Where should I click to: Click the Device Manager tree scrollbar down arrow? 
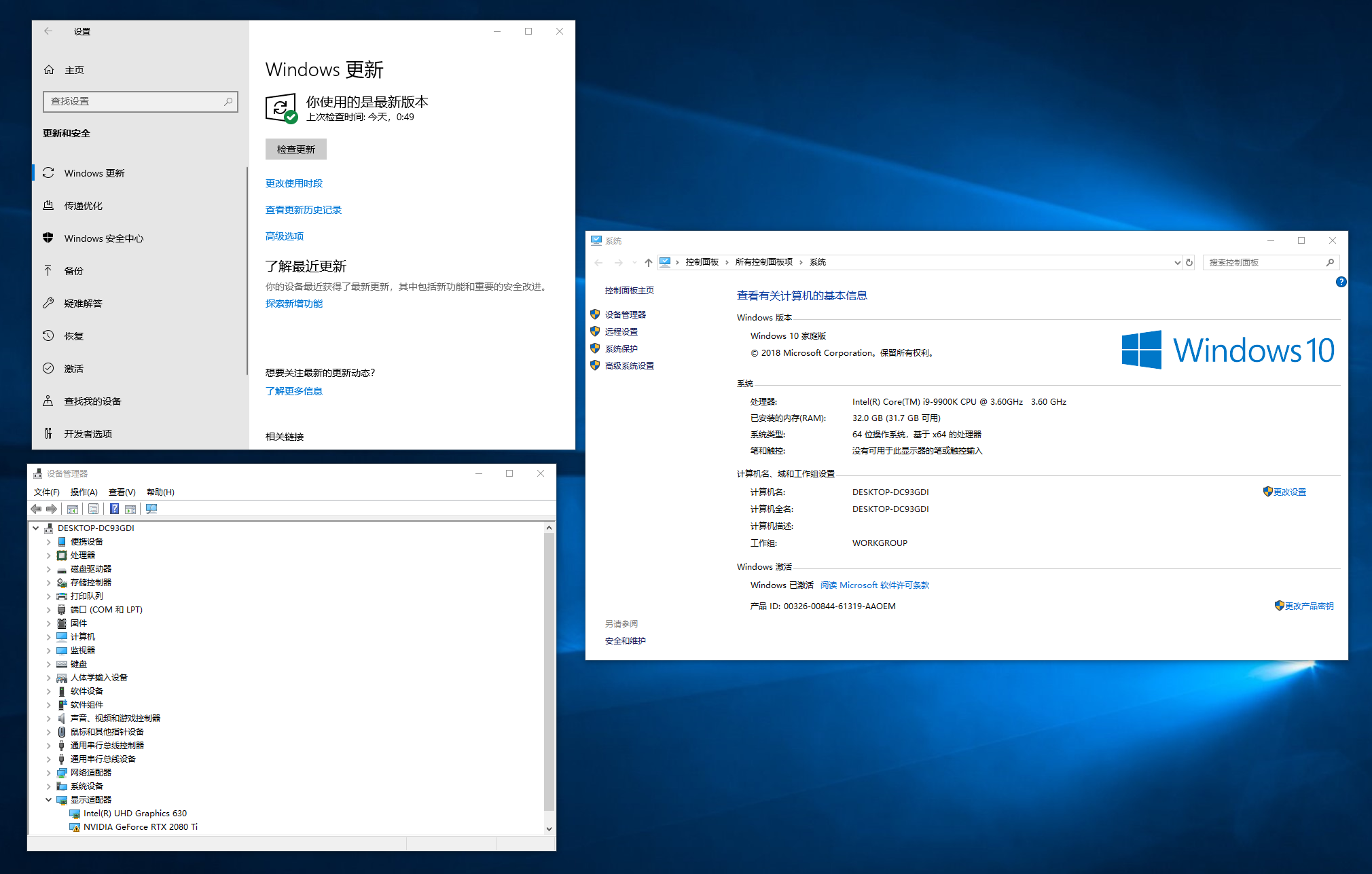[x=549, y=829]
